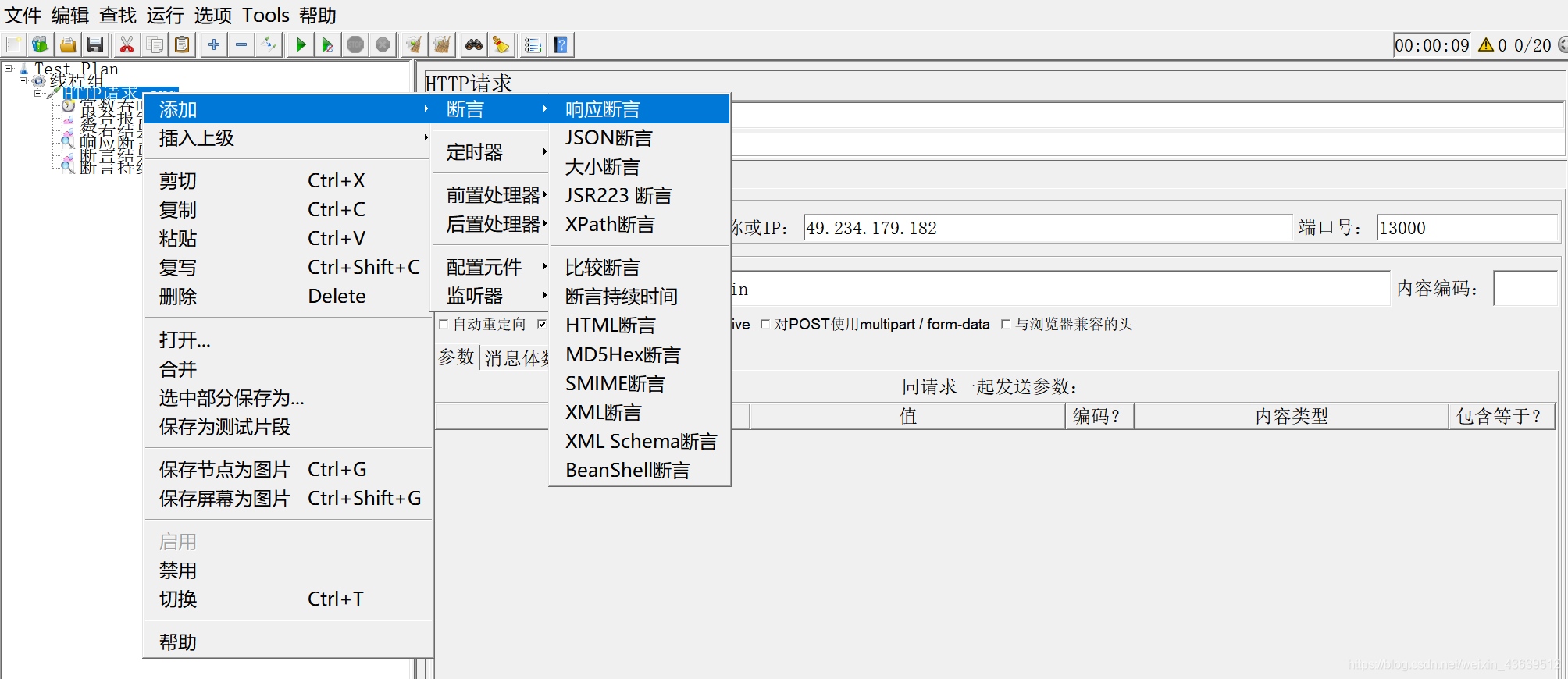Click the 编码? column header
Image resolution: width=1568 pixels, height=679 pixels.
pyautogui.click(x=1099, y=416)
